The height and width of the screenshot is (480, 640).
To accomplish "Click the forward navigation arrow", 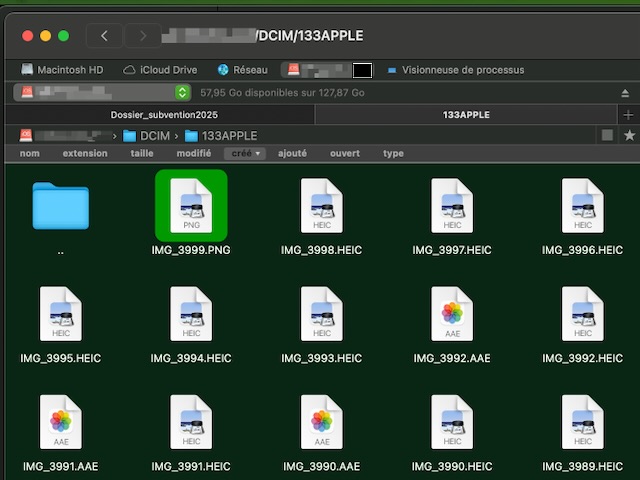I will (x=142, y=36).
